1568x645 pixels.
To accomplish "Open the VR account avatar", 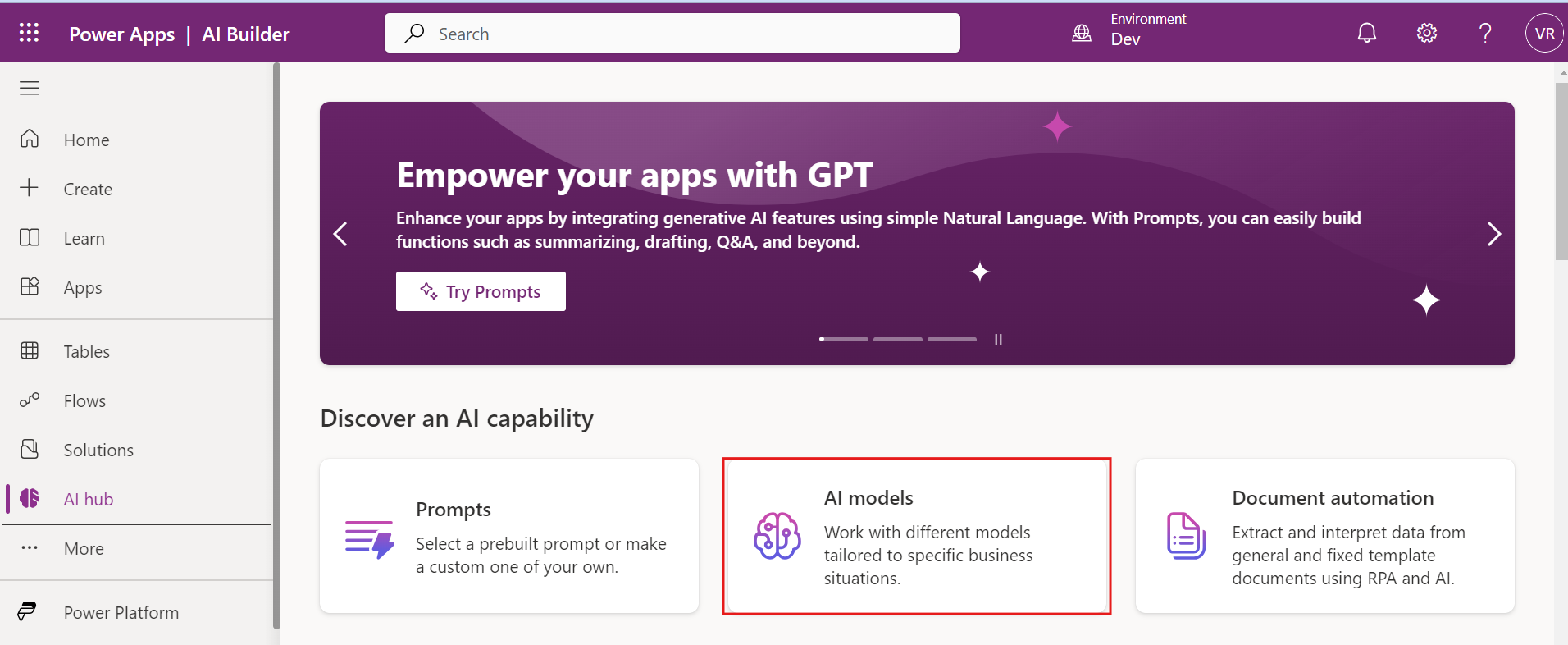I will pos(1544,34).
